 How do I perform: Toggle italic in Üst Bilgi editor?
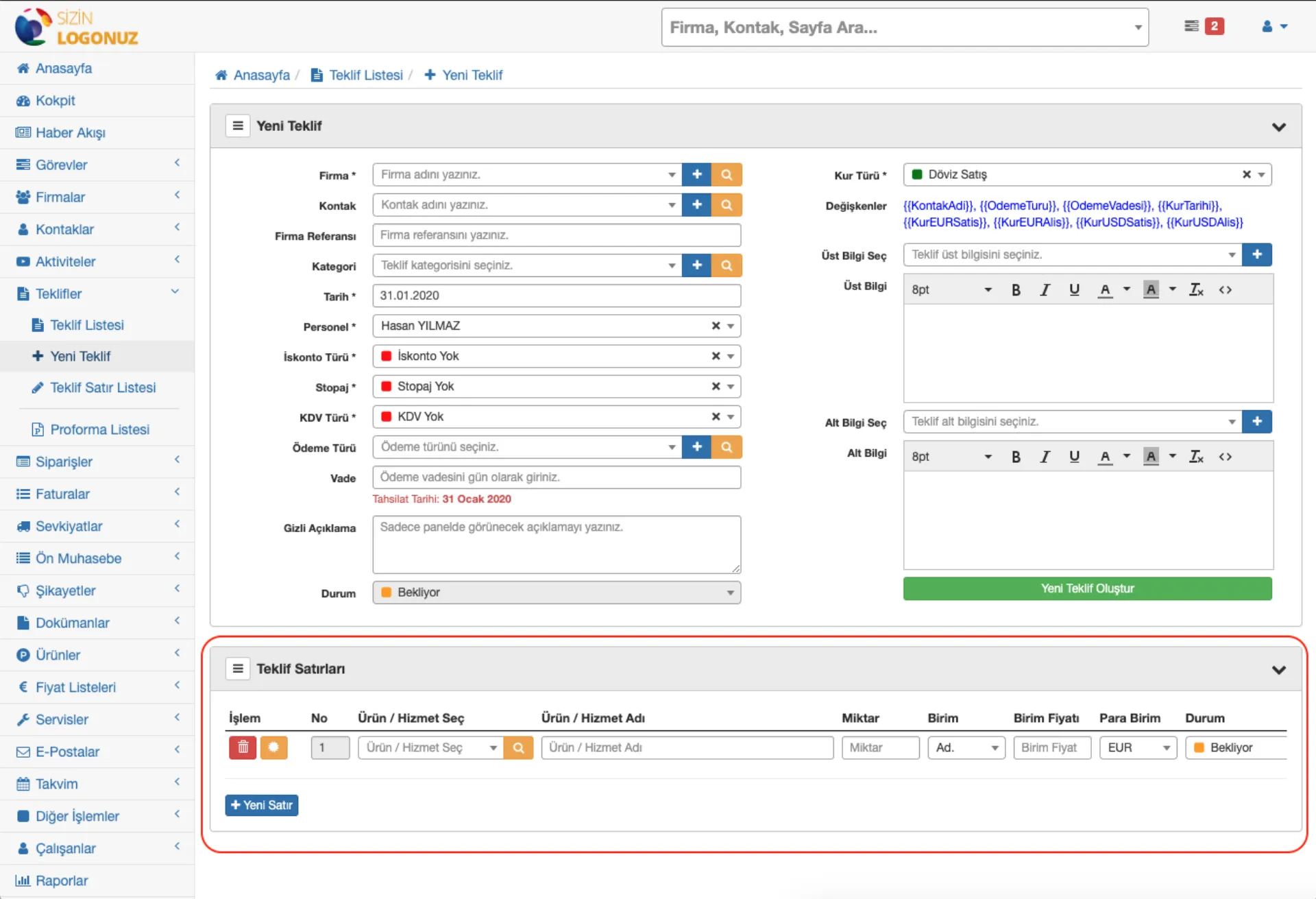click(1045, 290)
